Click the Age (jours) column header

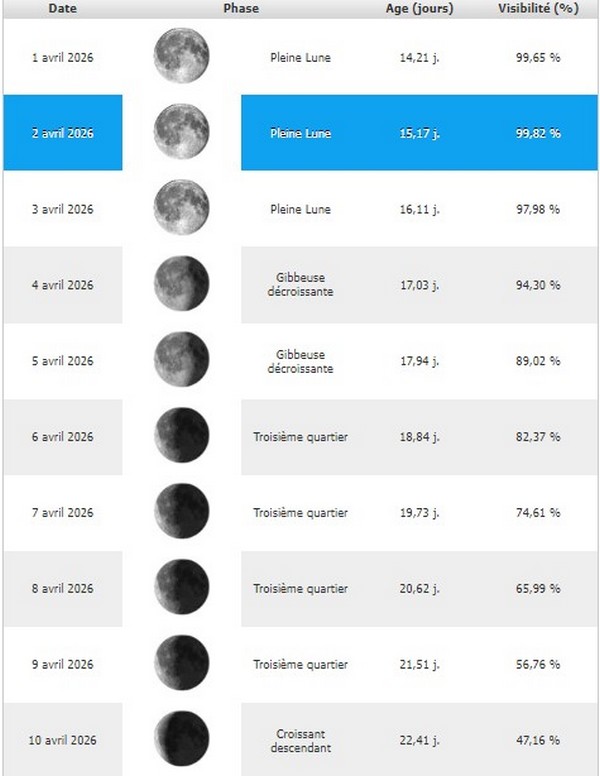coord(419,8)
